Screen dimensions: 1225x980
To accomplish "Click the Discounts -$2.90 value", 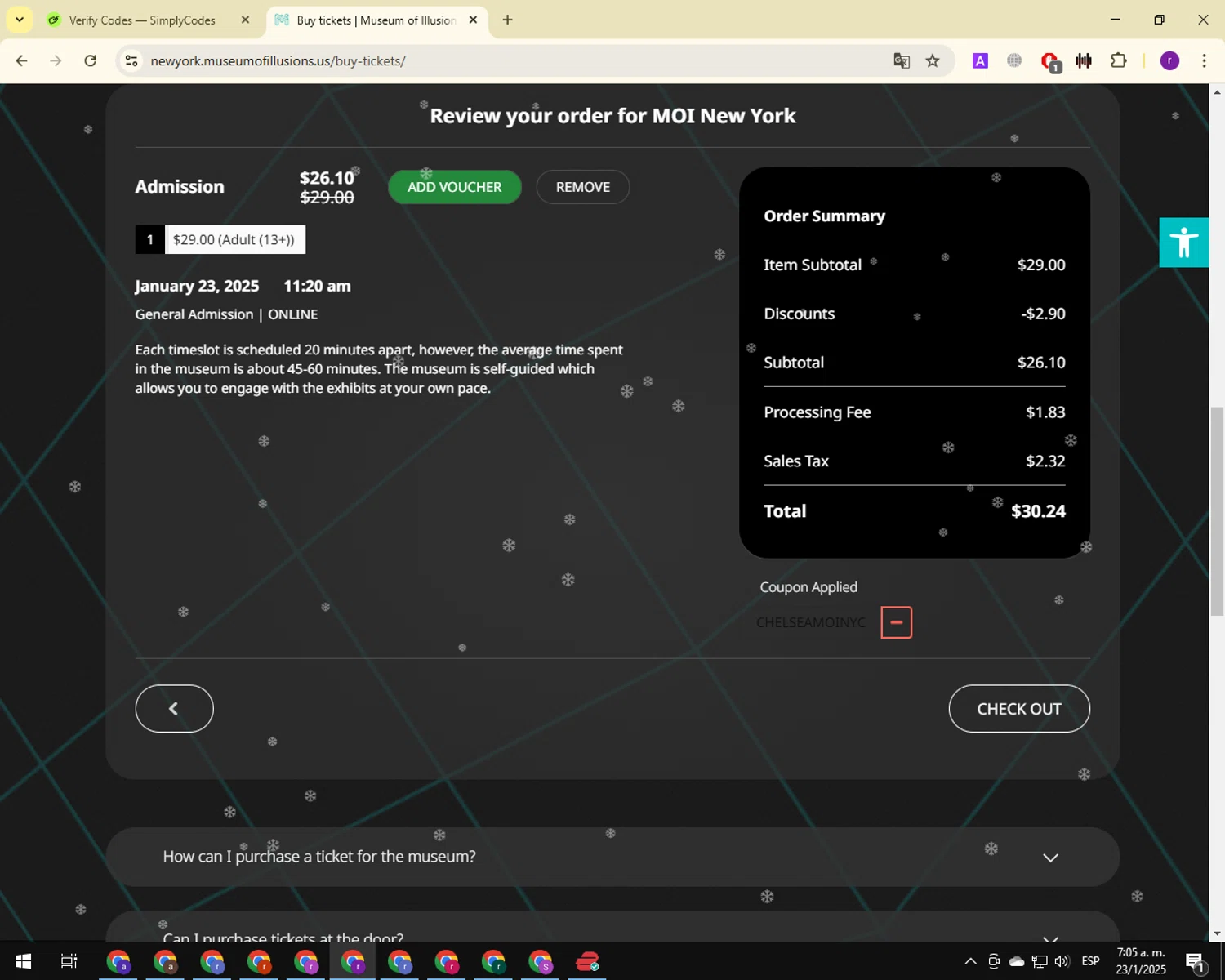I will coord(1043,314).
